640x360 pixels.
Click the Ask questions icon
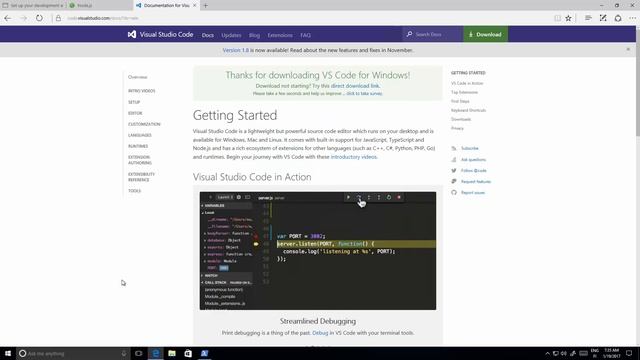pos(454,159)
